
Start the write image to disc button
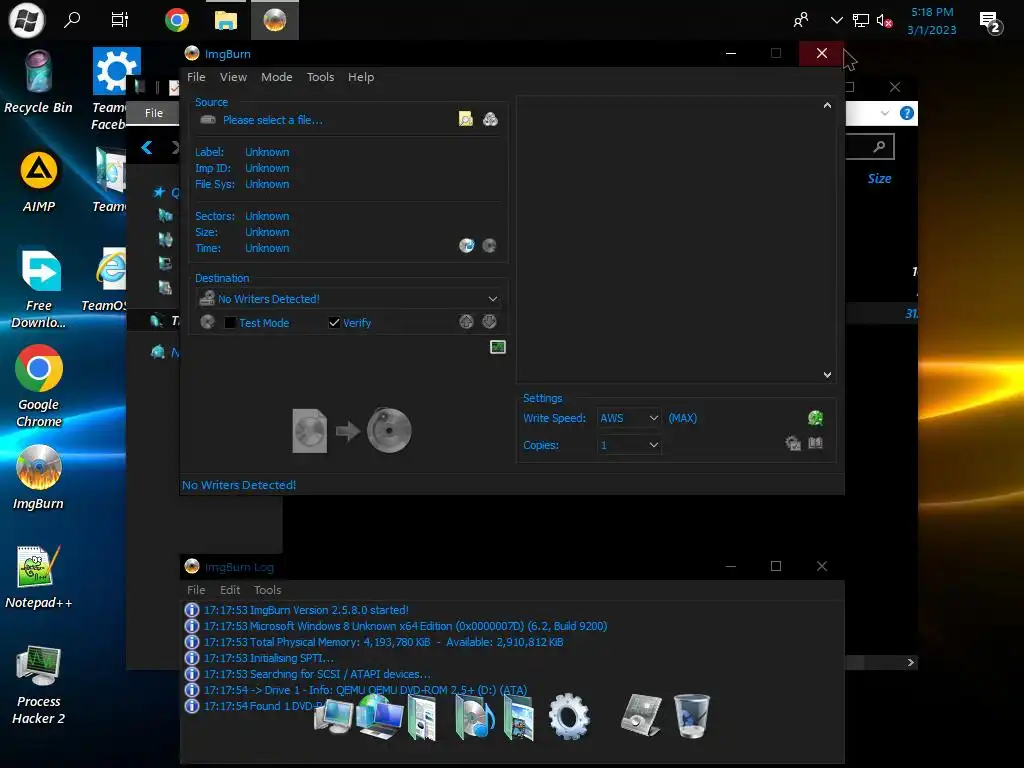click(352, 431)
